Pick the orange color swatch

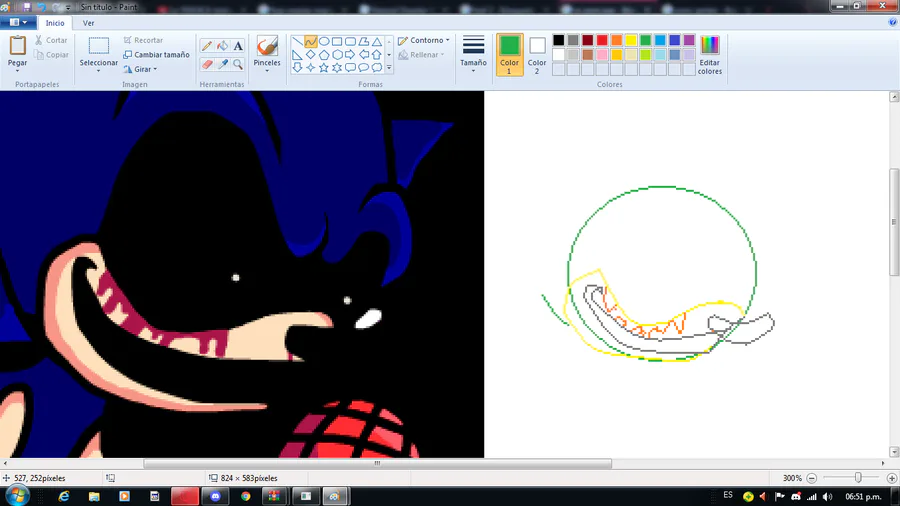click(x=616, y=40)
